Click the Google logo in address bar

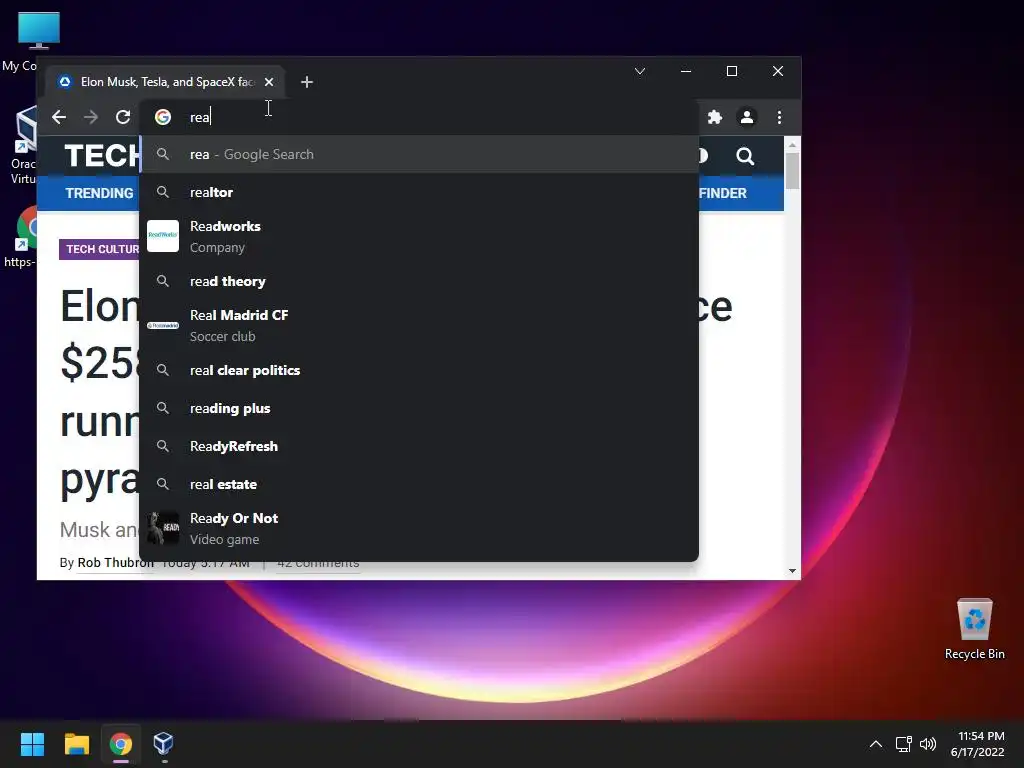pos(163,117)
